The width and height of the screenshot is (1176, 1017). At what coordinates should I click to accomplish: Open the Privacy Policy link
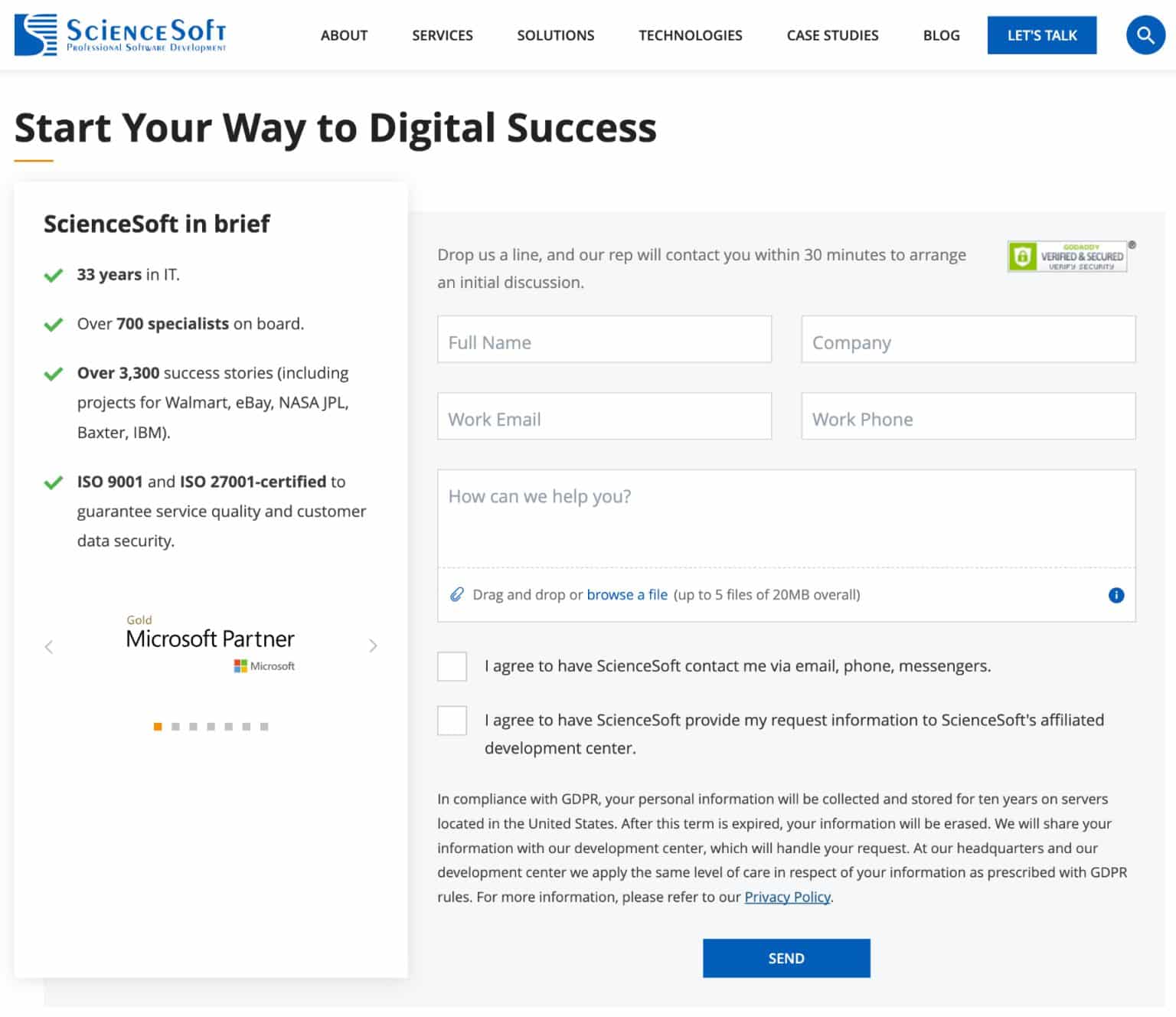click(786, 897)
